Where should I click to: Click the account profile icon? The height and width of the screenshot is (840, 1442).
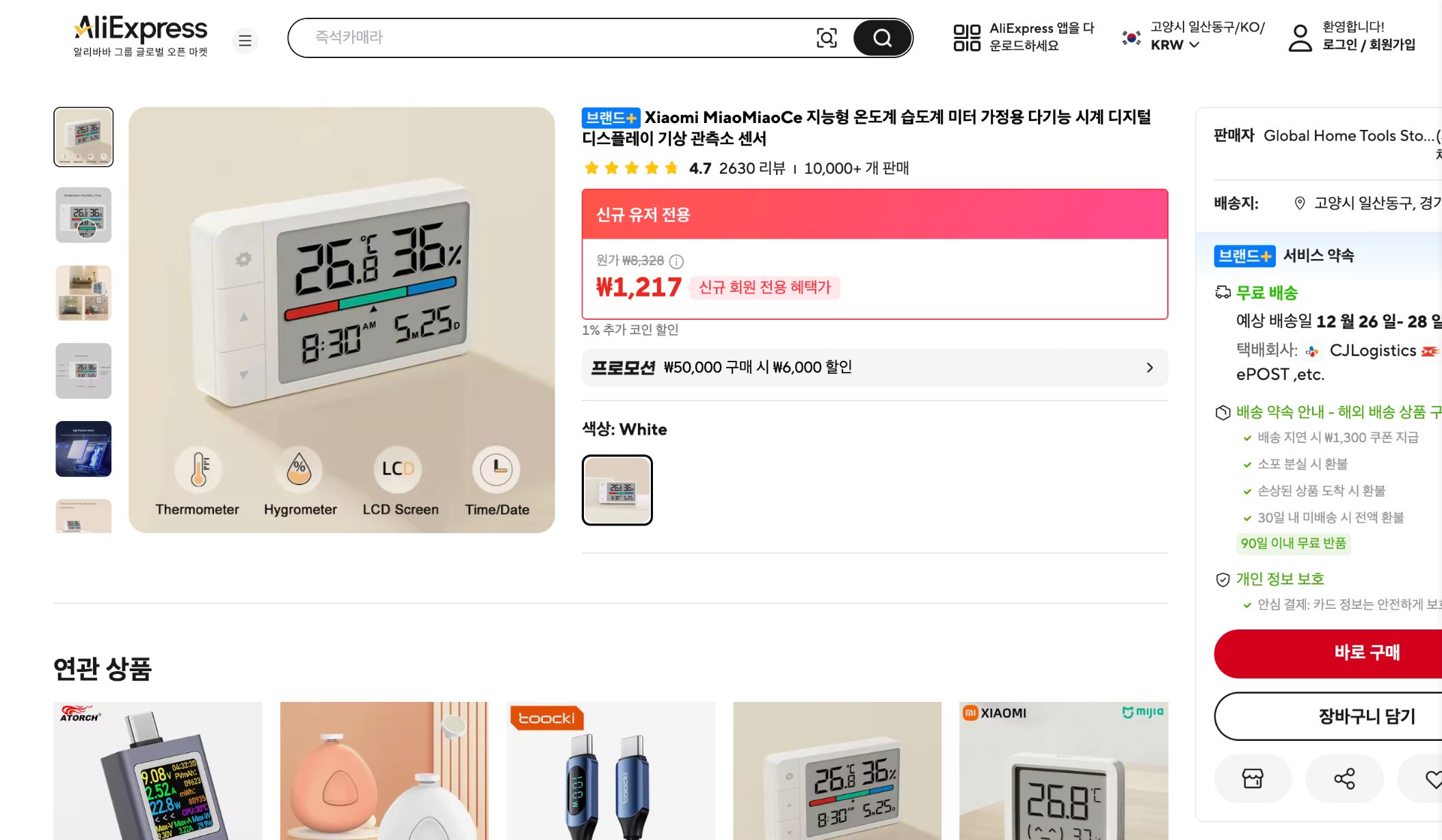point(1299,38)
